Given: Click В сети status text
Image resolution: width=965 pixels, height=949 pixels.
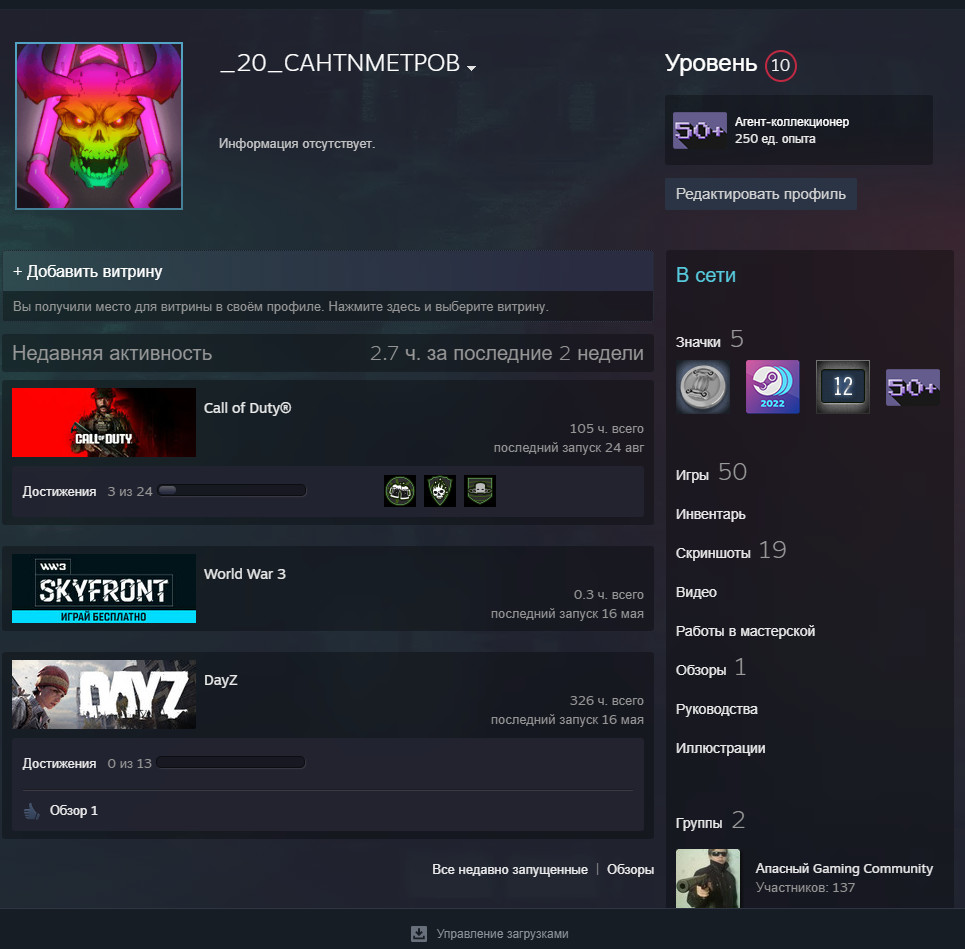Looking at the screenshot, I should [706, 275].
